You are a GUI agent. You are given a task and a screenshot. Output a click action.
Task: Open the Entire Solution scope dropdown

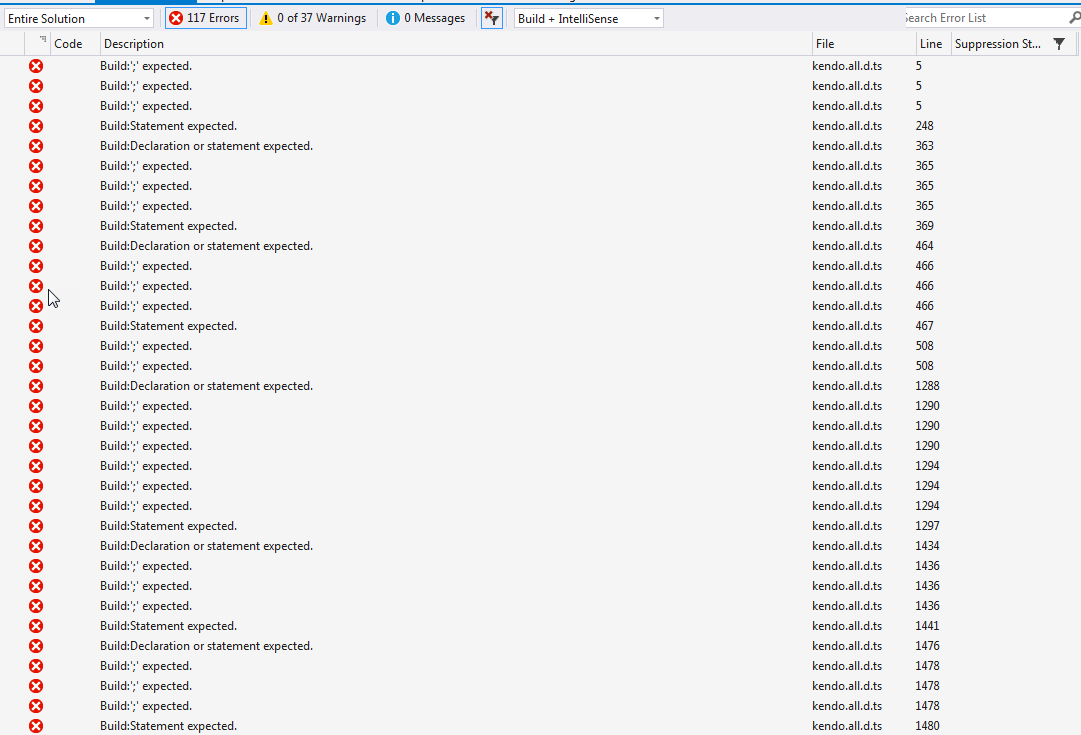(79, 19)
